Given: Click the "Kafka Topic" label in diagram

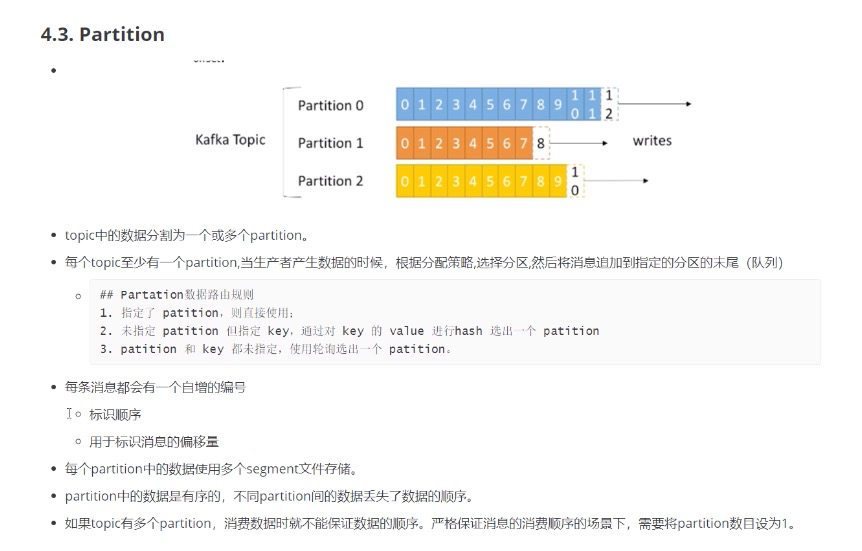Looking at the screenshot, I should click(x=230, y=140).
